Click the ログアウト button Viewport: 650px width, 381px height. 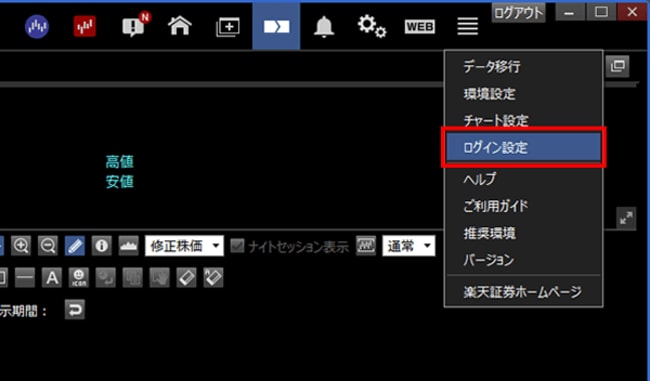coord(519,12)
